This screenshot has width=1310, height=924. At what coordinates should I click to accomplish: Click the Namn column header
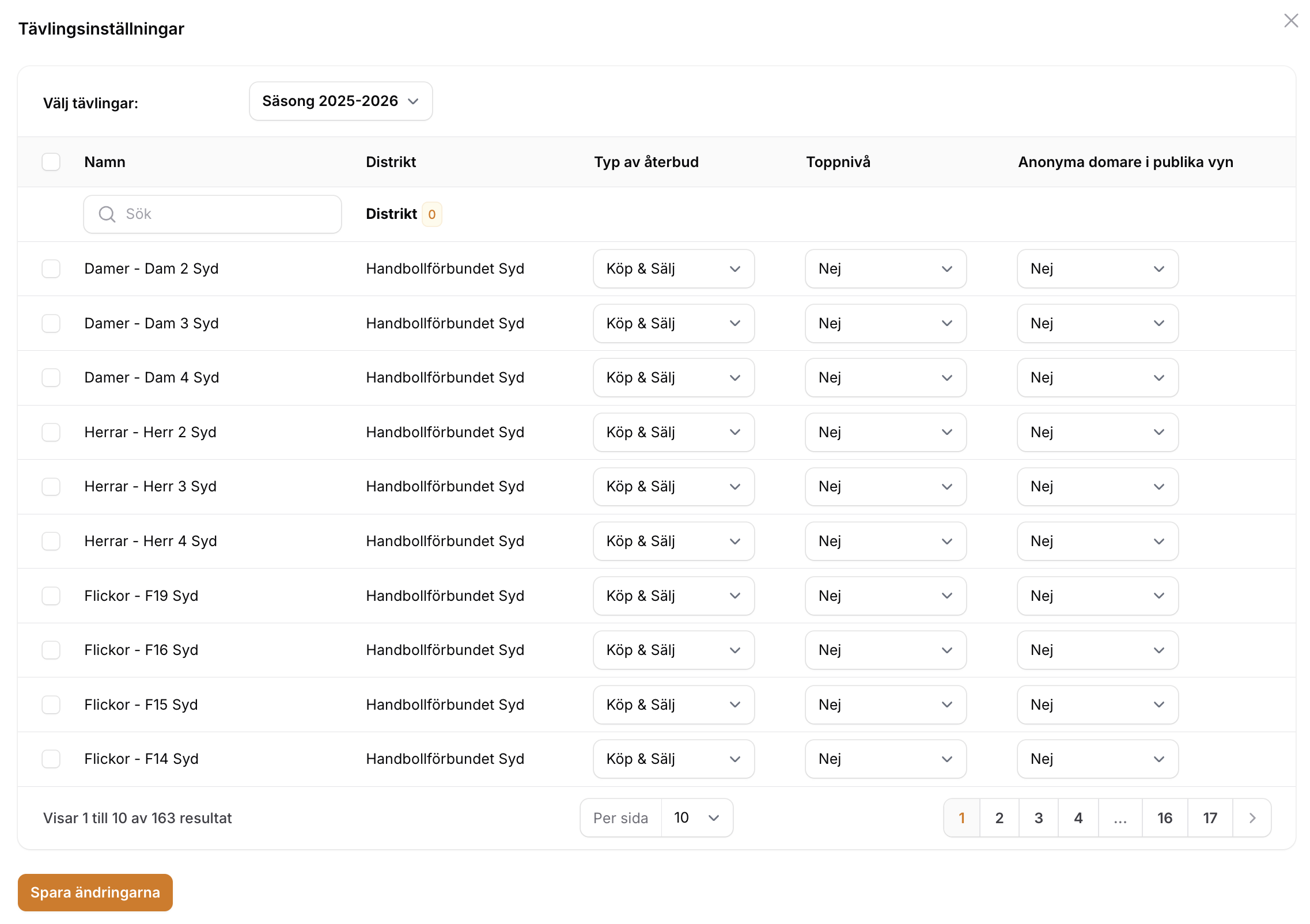[105, 162]
